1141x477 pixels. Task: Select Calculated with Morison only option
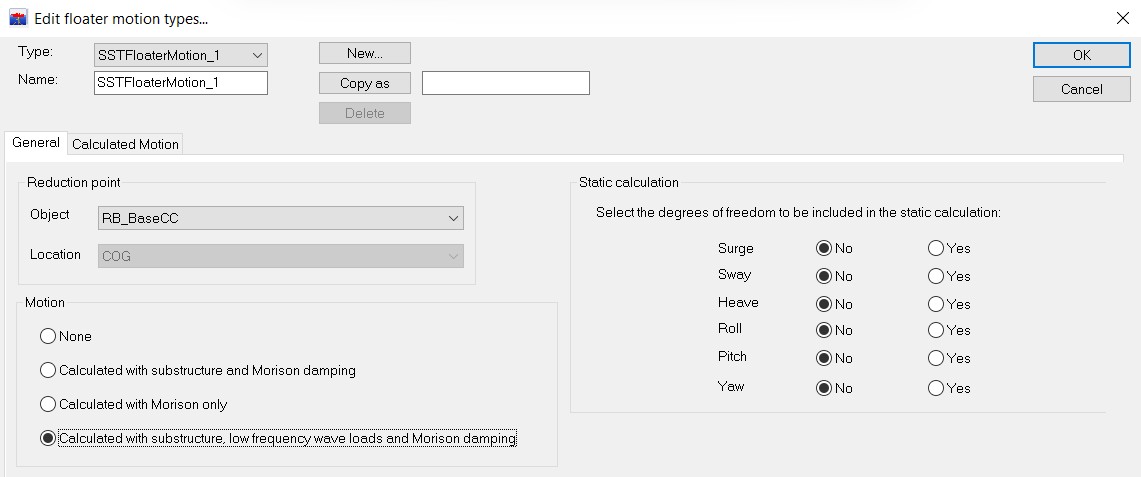click(x=48, y=405)
